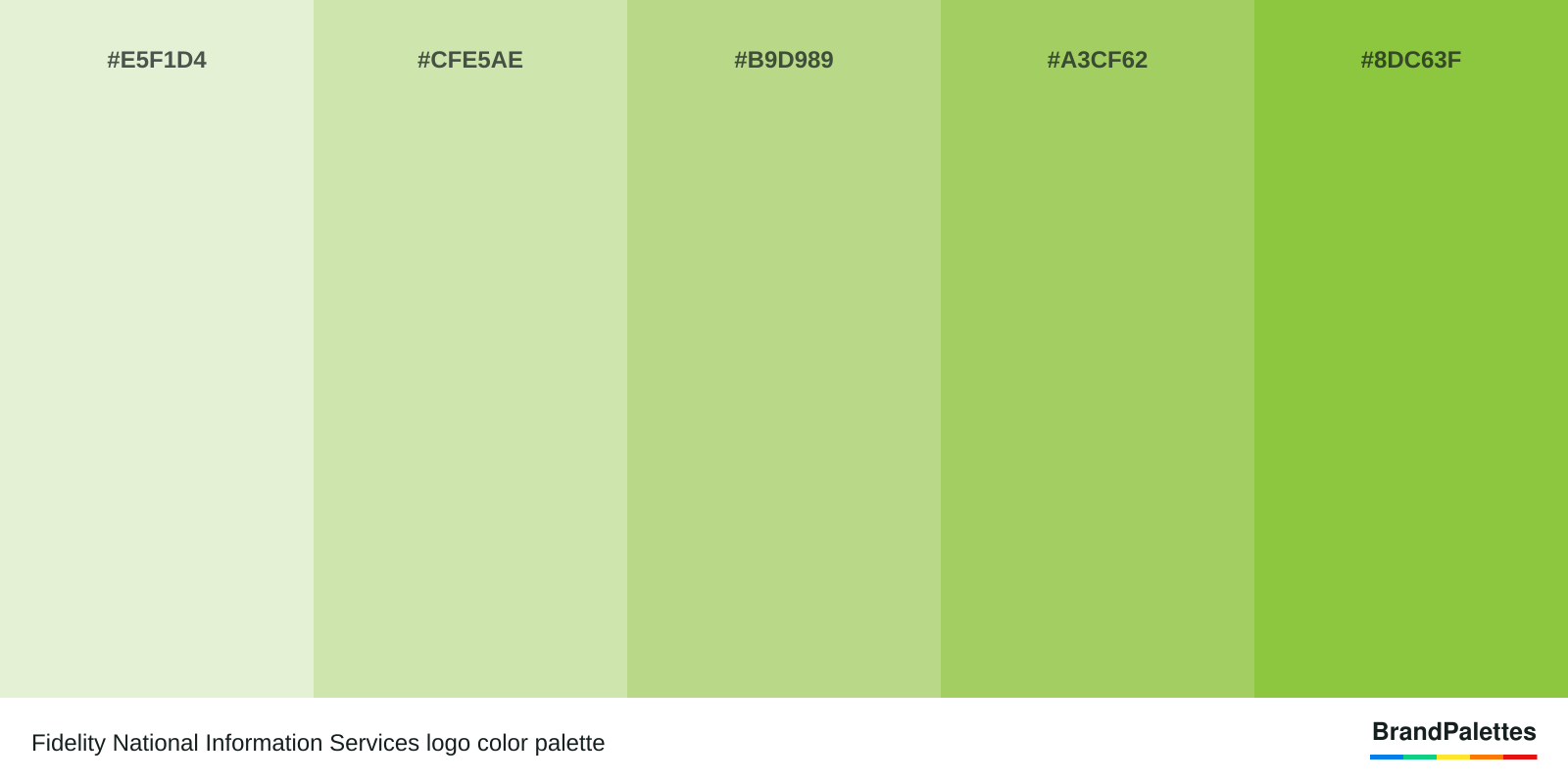Click the #E5F1D4 hex code label

[x=157, y=60]
